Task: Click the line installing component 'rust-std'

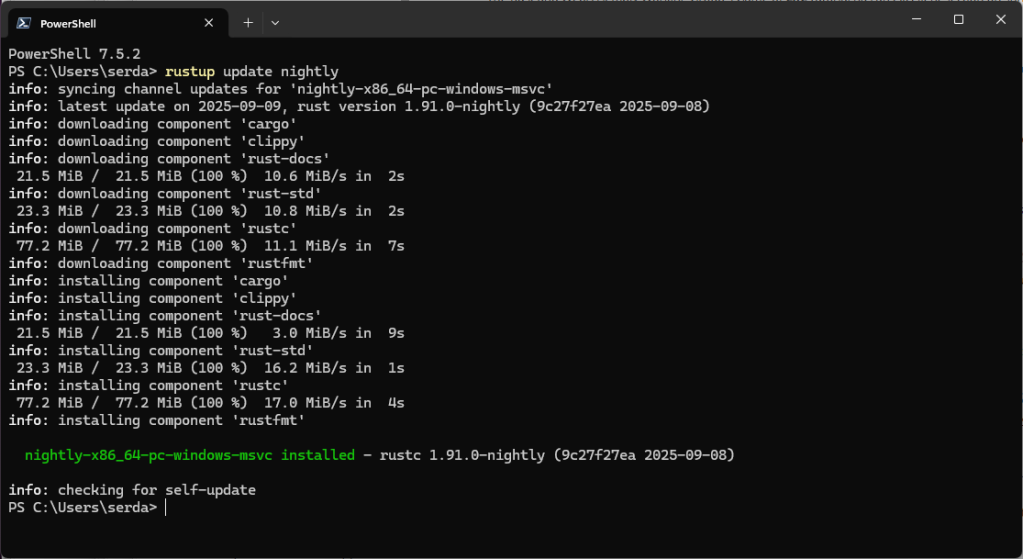Action: point(160,350)
